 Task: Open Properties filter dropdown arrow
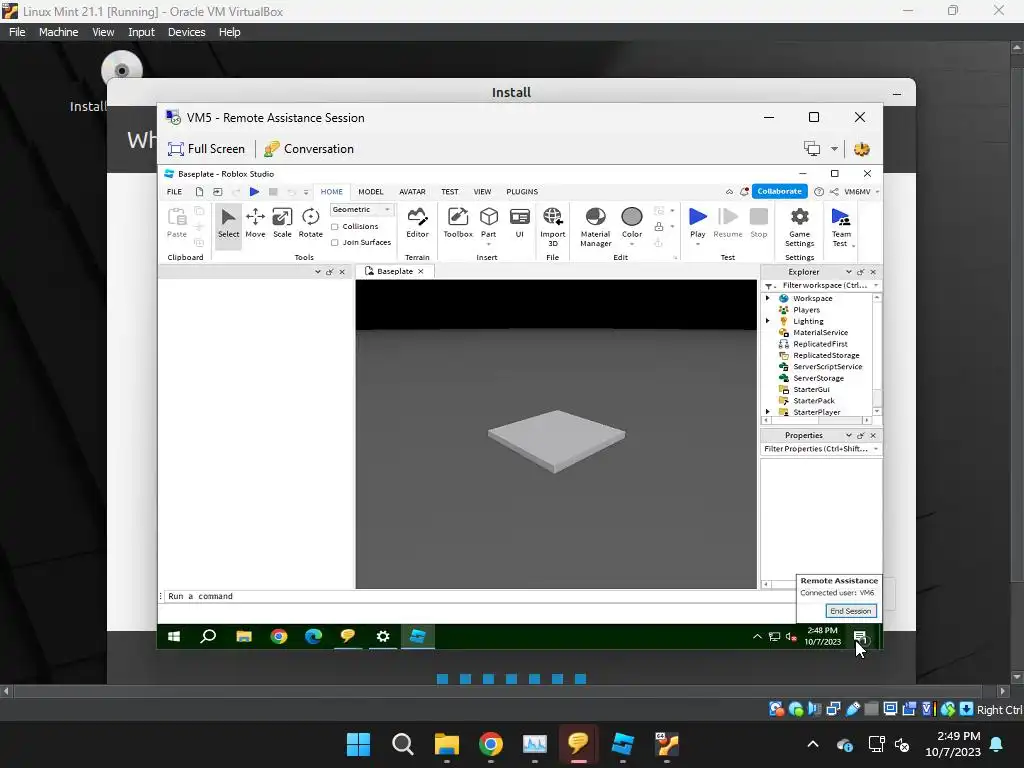tap(876, 449)
